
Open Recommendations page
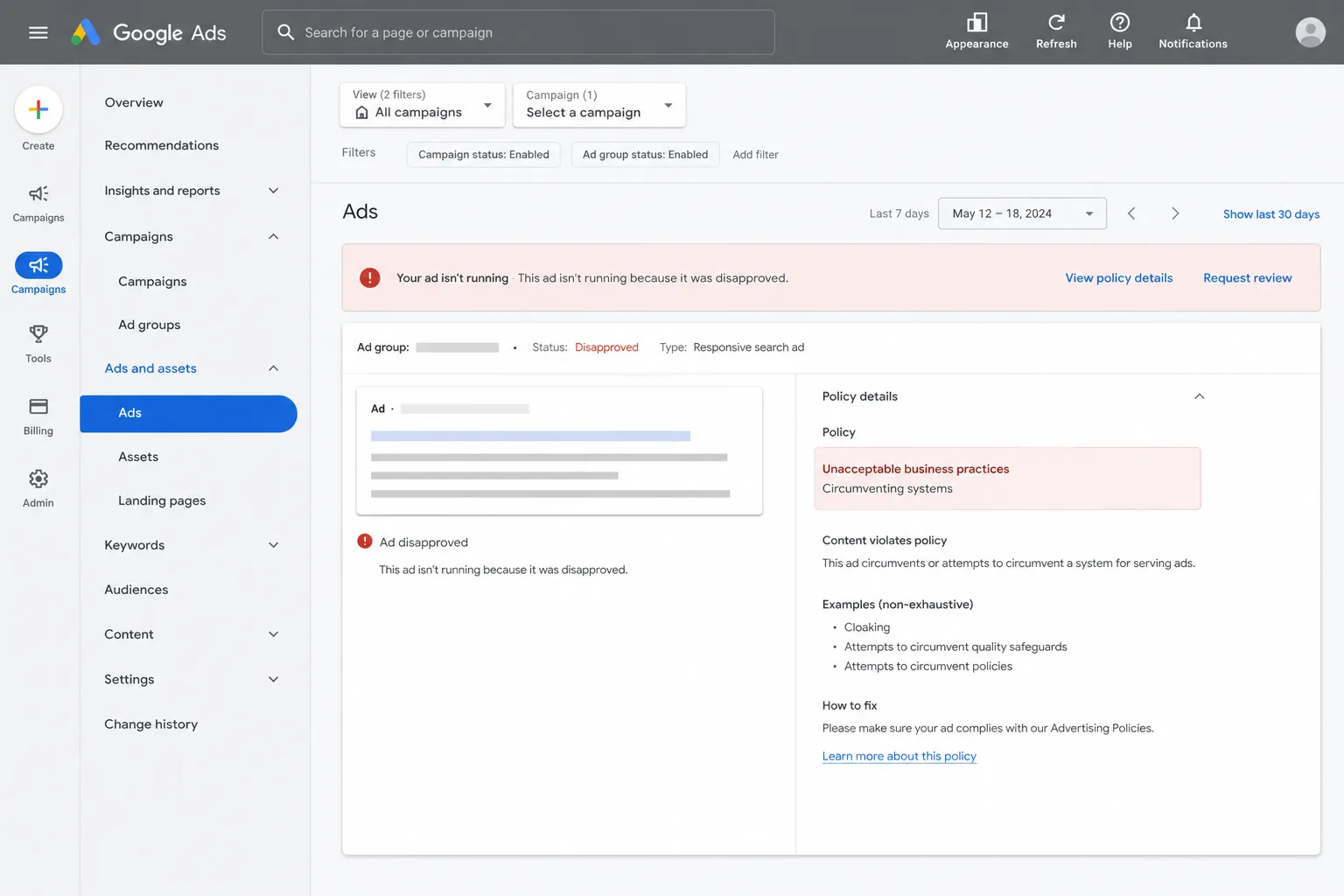pyautogui.click(x=162, y=145)
